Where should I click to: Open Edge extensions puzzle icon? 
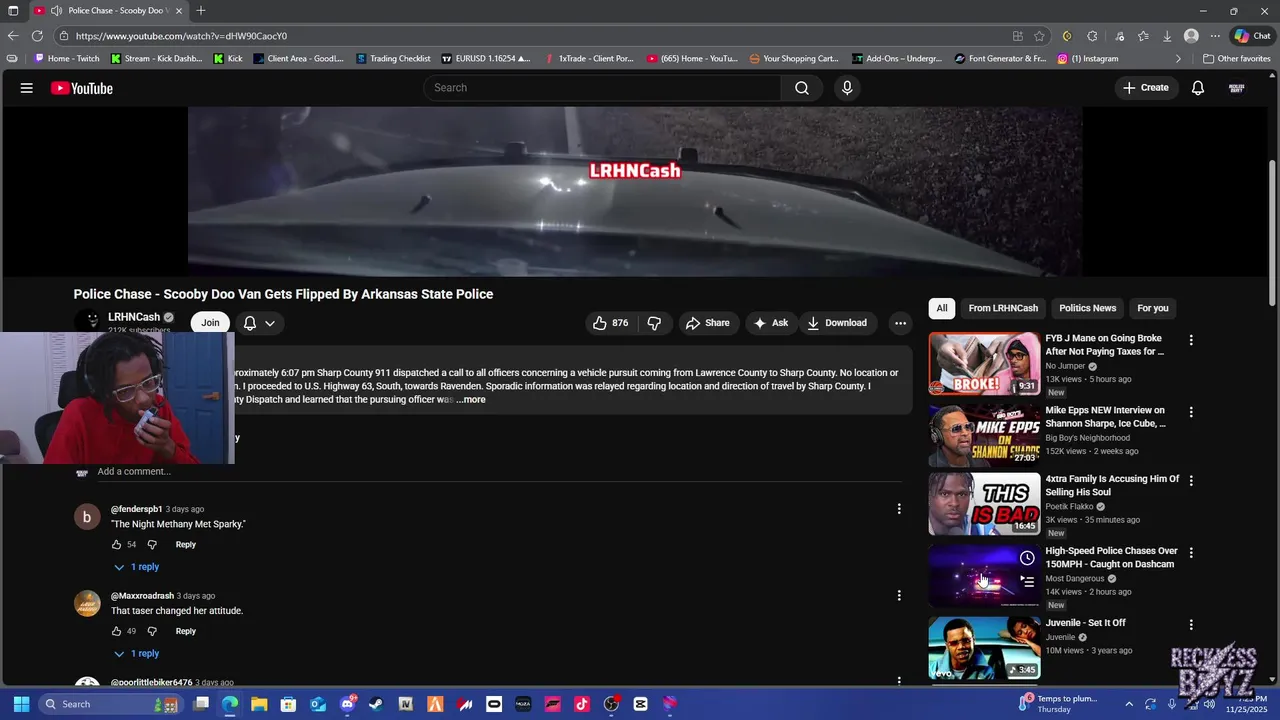pos(1092,36)
